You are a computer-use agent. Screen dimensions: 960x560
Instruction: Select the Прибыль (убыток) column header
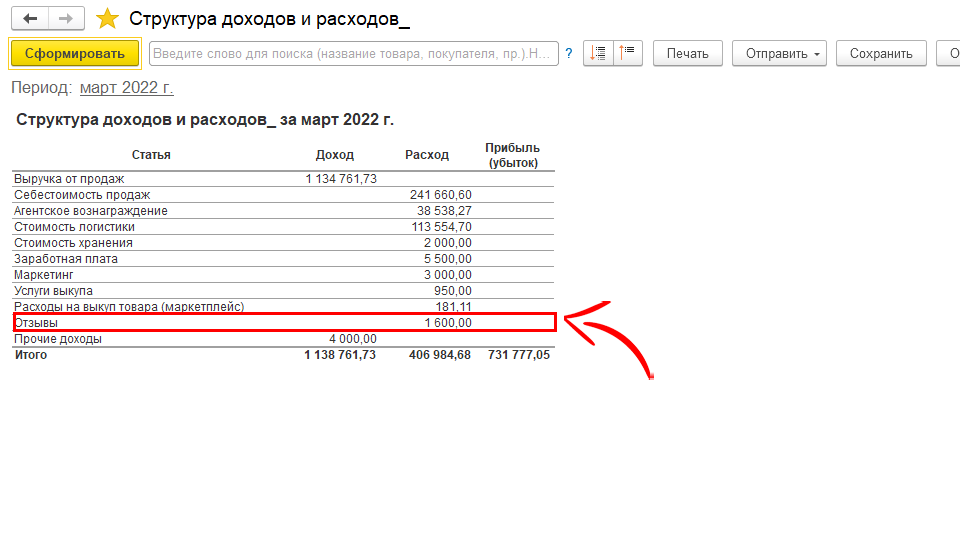point(512,155)
